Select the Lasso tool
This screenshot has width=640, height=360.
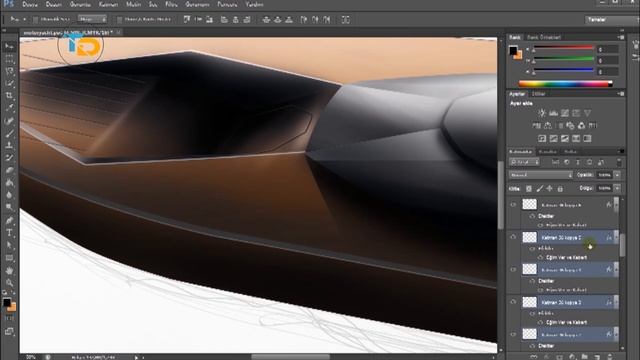click(x=9, y=71)
